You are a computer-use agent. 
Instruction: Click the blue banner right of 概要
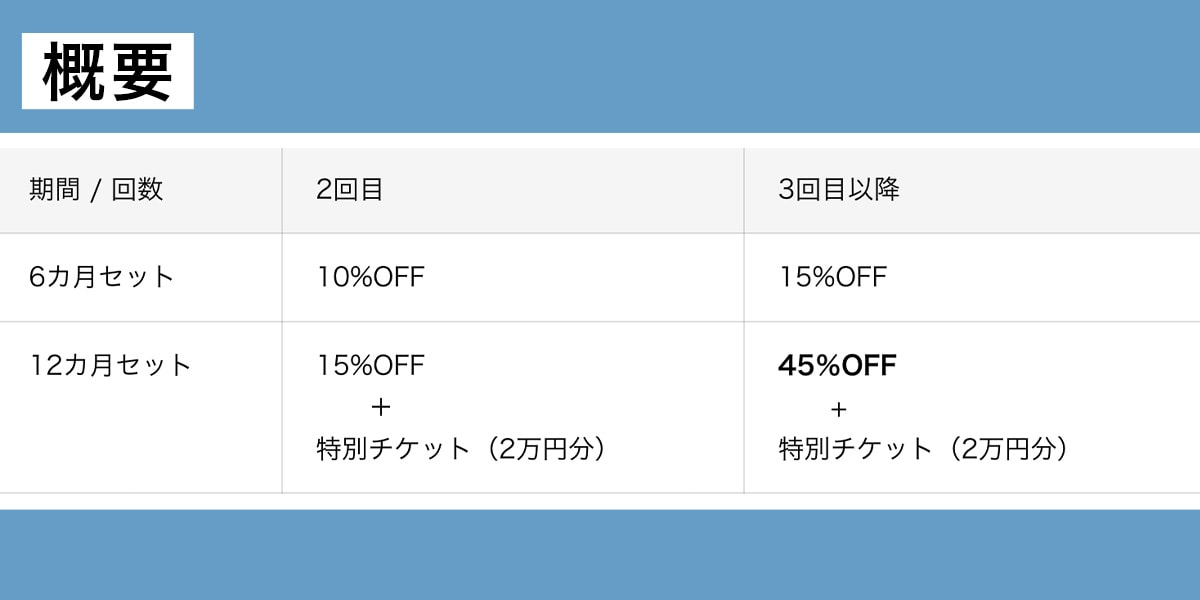point(700,66)
